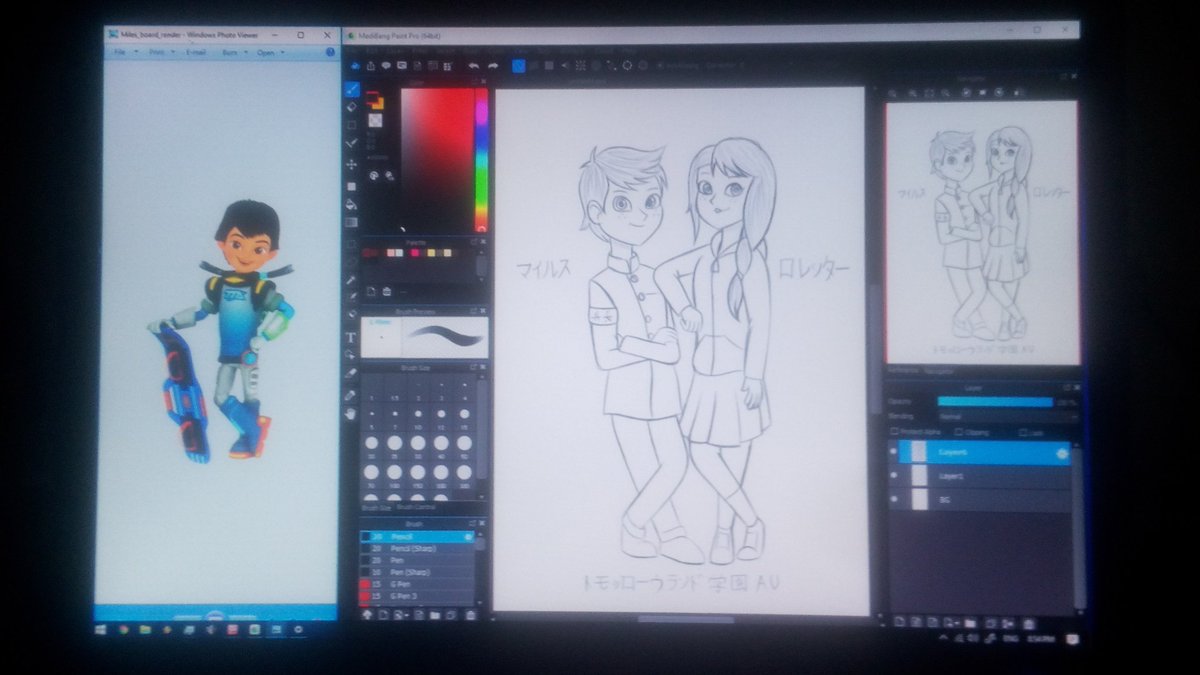Click the add brush icon in Brush panel
The image size is (1200, 675).
coord(384,615)
